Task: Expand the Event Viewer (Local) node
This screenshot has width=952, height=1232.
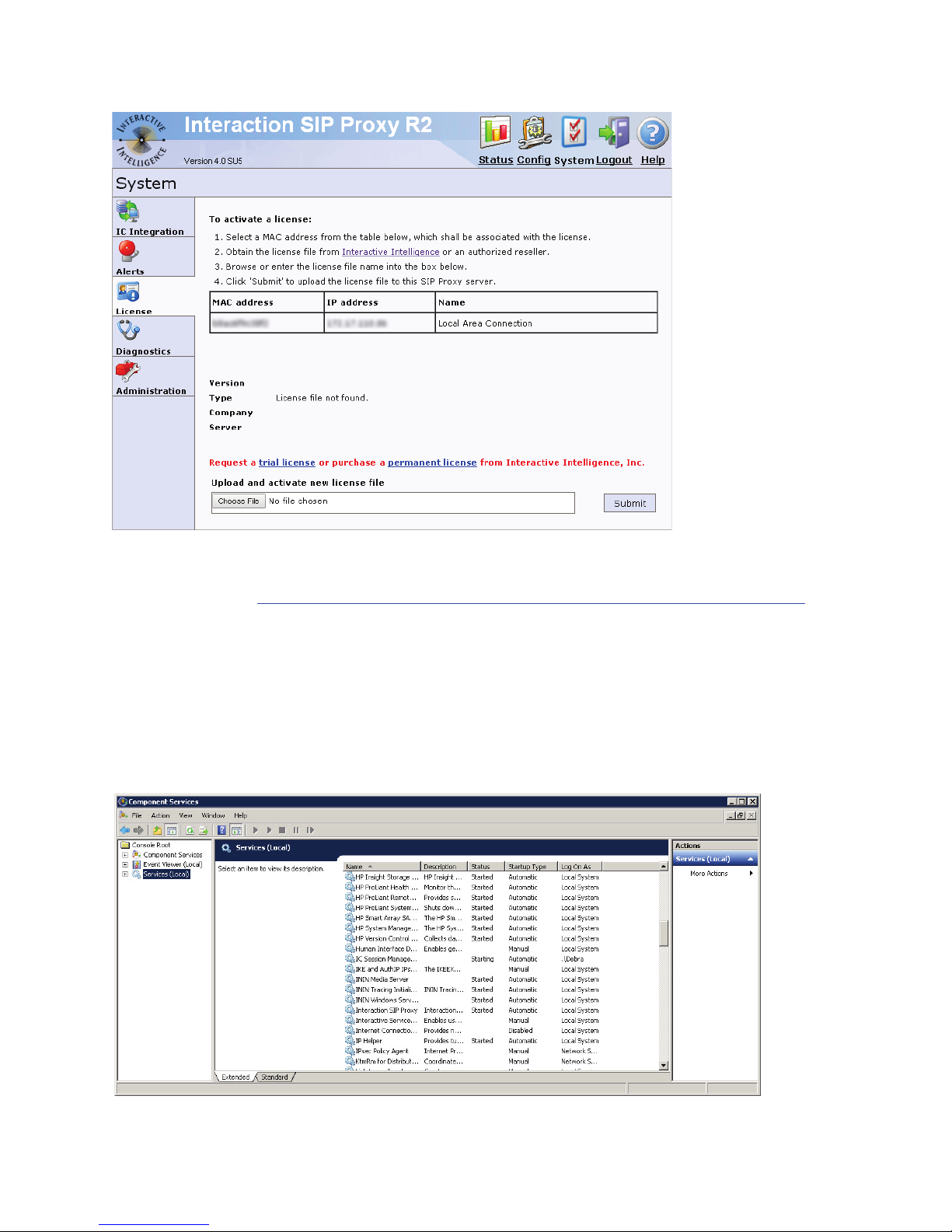Action: (124, 864)
